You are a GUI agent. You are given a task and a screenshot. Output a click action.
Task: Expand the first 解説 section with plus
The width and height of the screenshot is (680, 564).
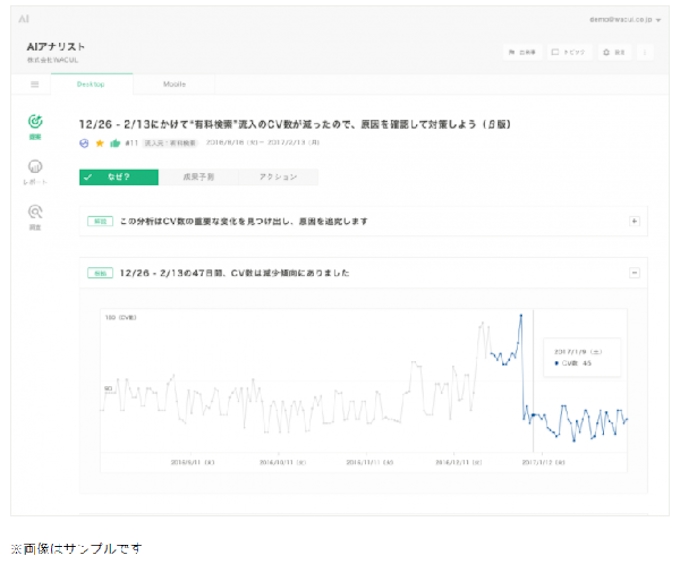coord(634,221)
